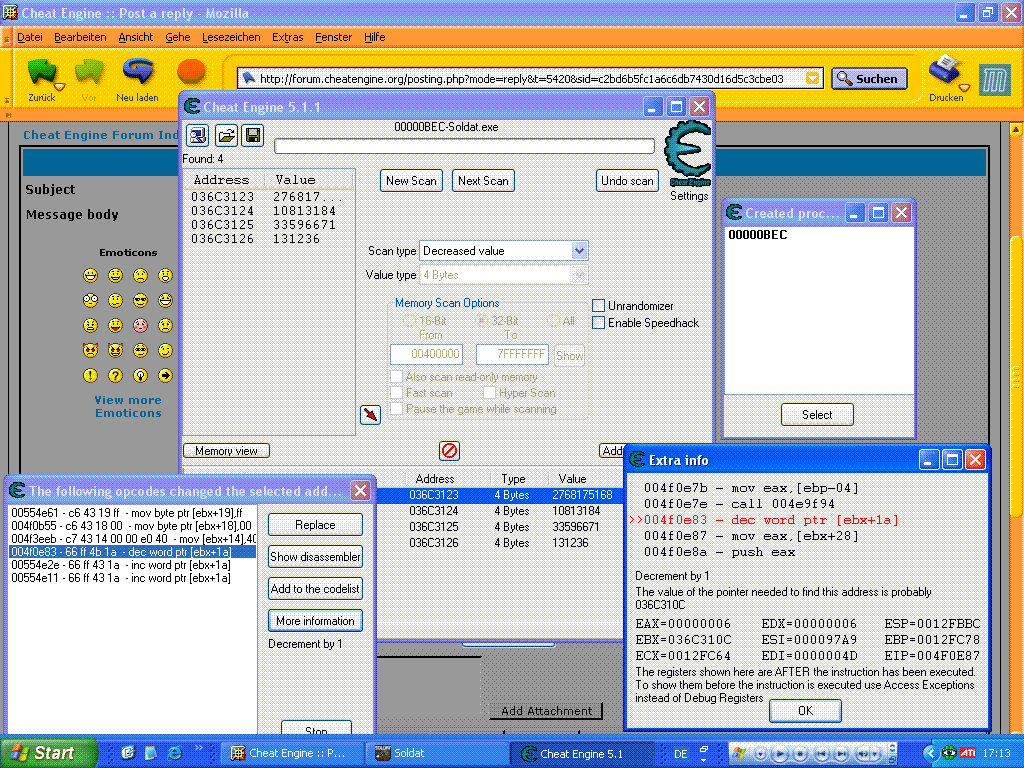The height and width of the screenshot is (768, 1024).
Task: Click the red clear list icon
Action: click(x=450, y=451)
